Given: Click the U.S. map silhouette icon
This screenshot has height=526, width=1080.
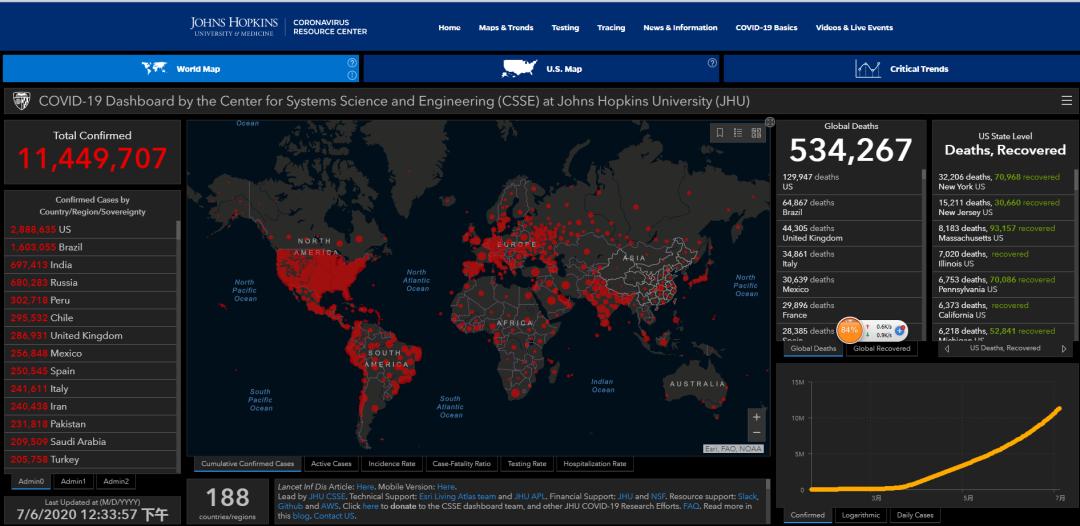Looking at the screenshot, I should coord(519,68).
